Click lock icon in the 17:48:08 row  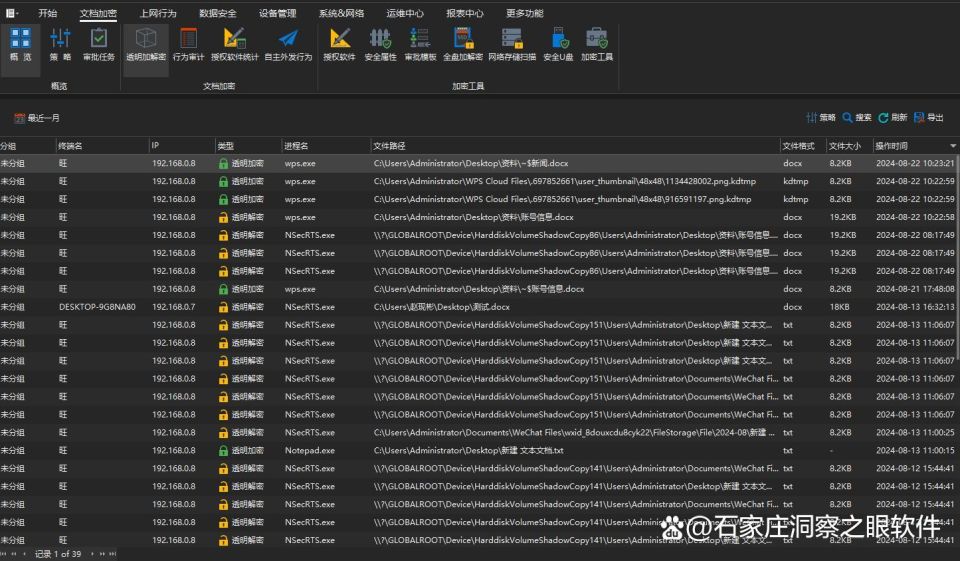pyautogui.click(x=223, y=289)
